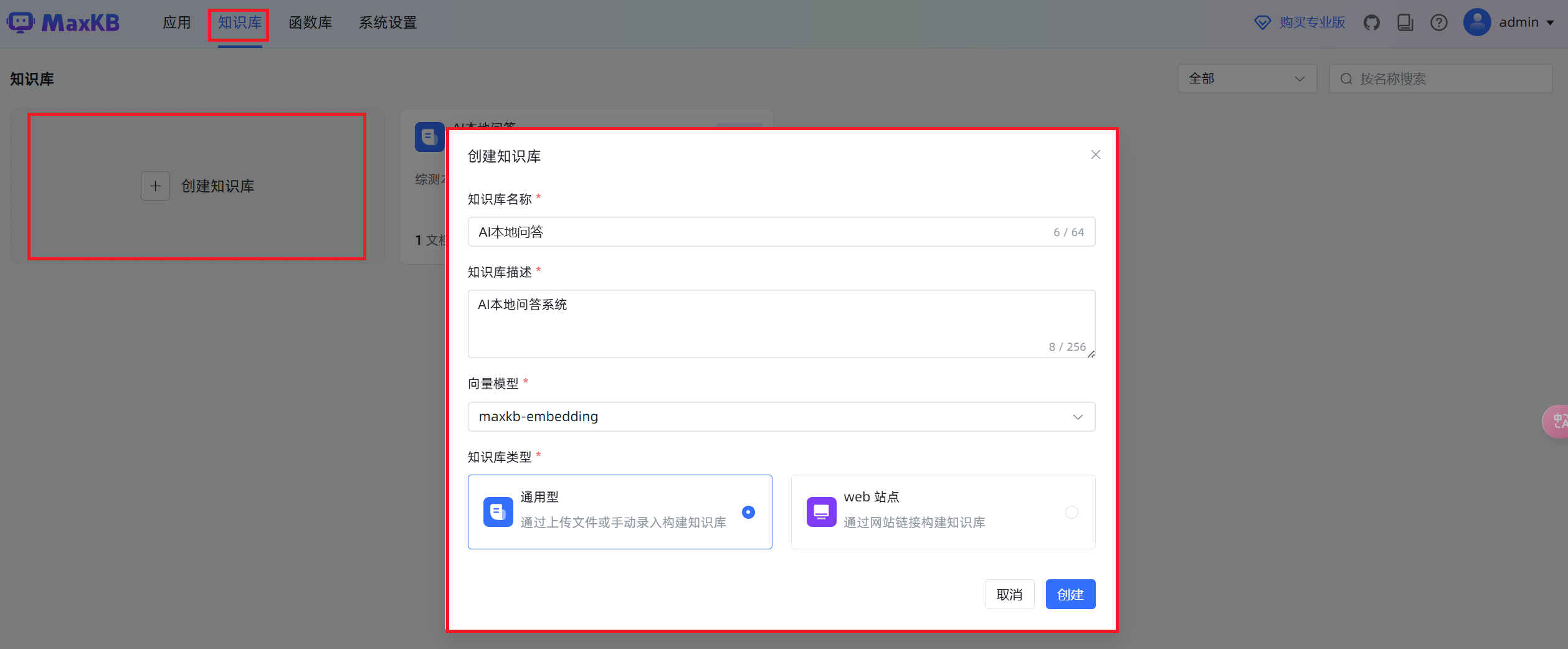Expand the admin account dropdown
Viewport: 1568px width, 649px height.
pyautogui.click(x=1552, y=22)
